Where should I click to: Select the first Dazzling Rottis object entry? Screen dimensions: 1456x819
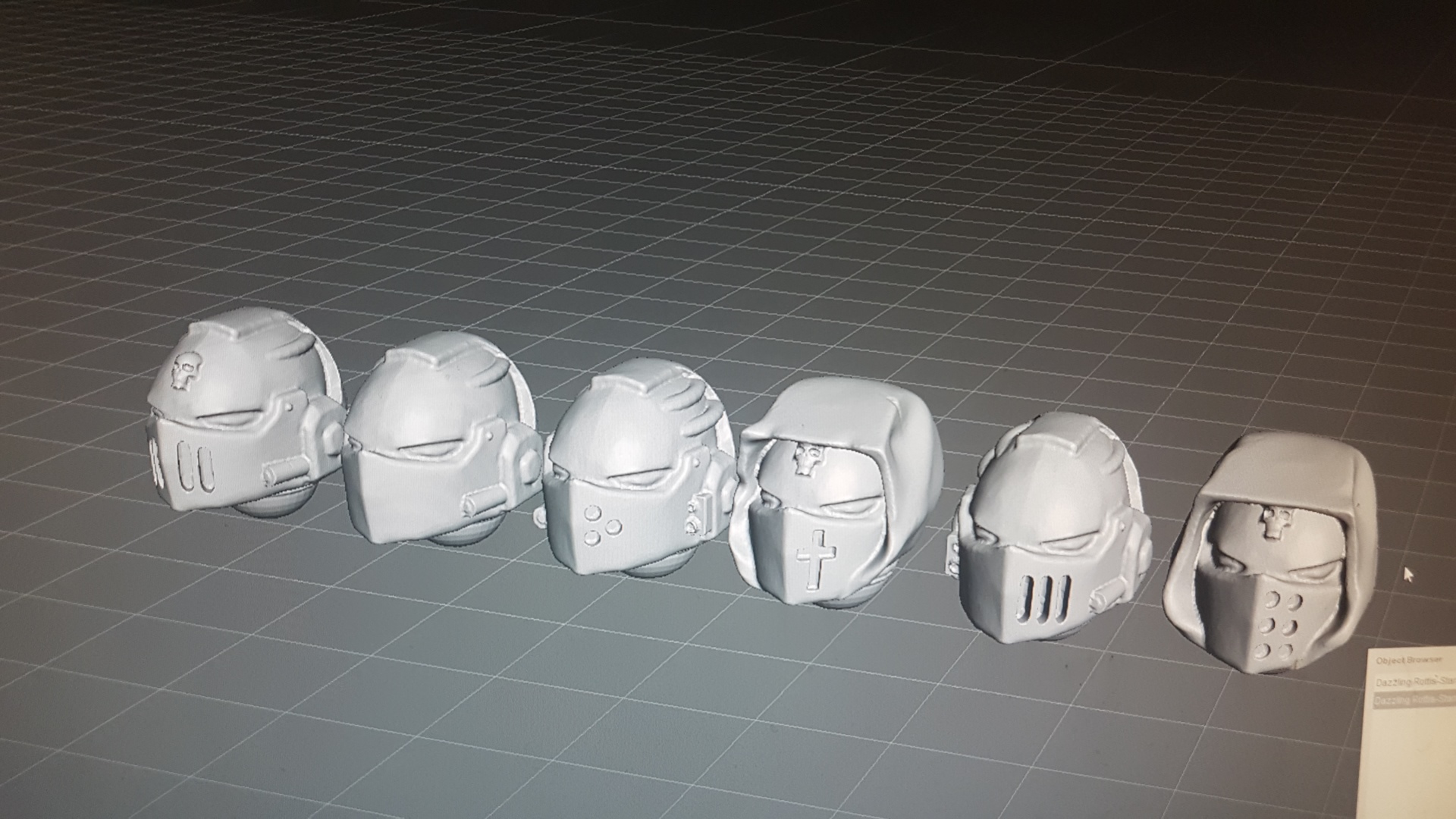click(1415, 682)
